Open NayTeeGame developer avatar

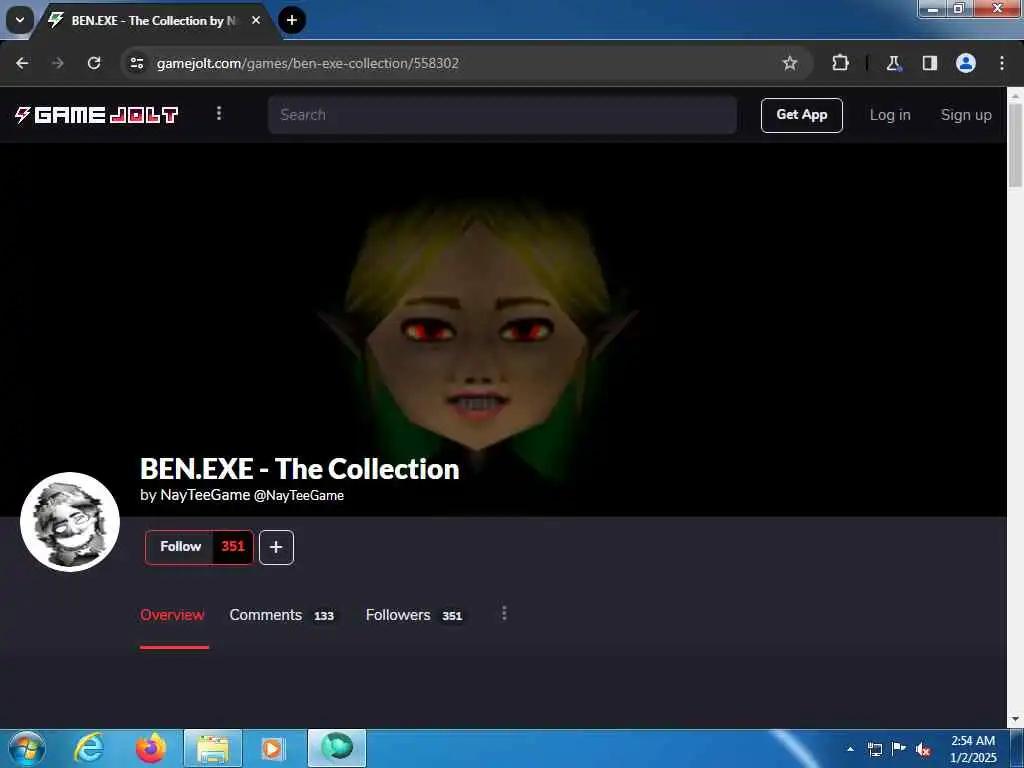[x=70, y=522]
